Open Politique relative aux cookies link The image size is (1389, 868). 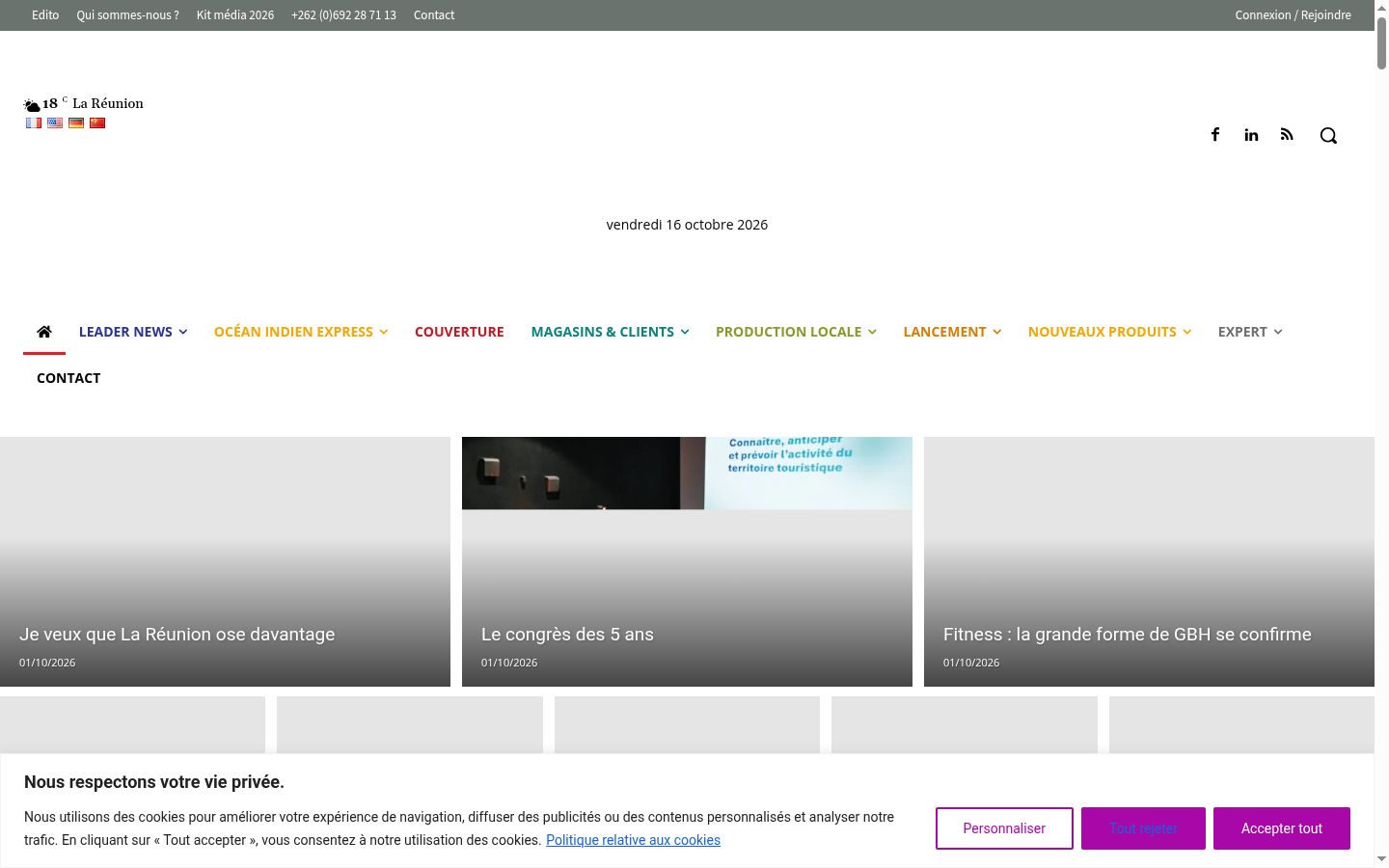[x=633, y=840]
